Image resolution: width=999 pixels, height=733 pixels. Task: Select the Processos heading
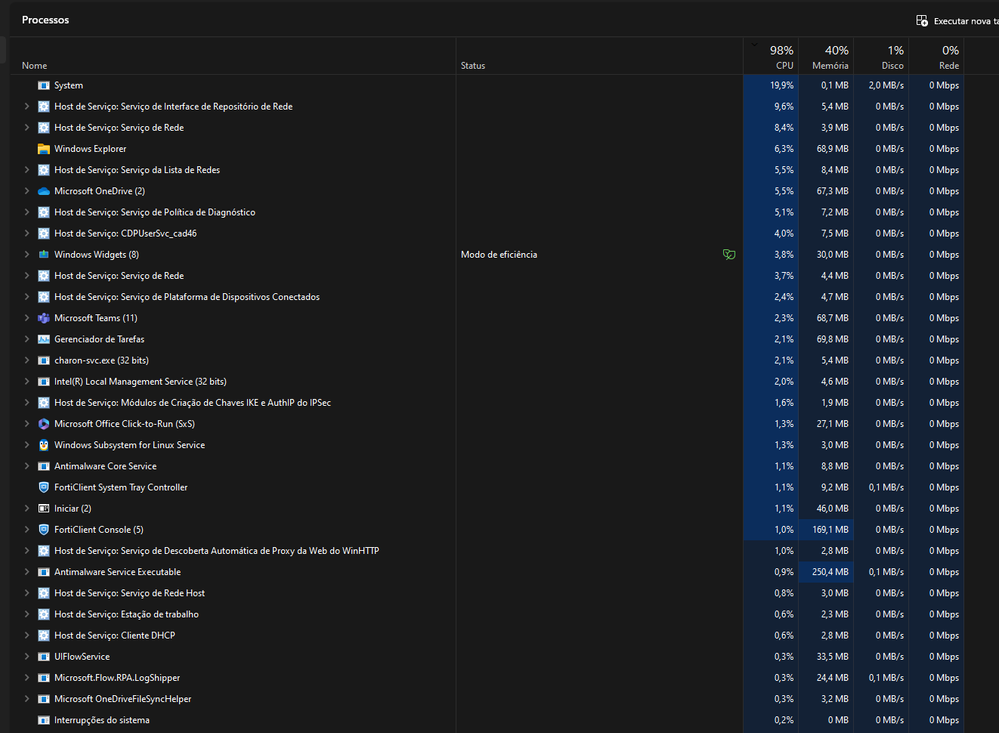tap(45, 20)
